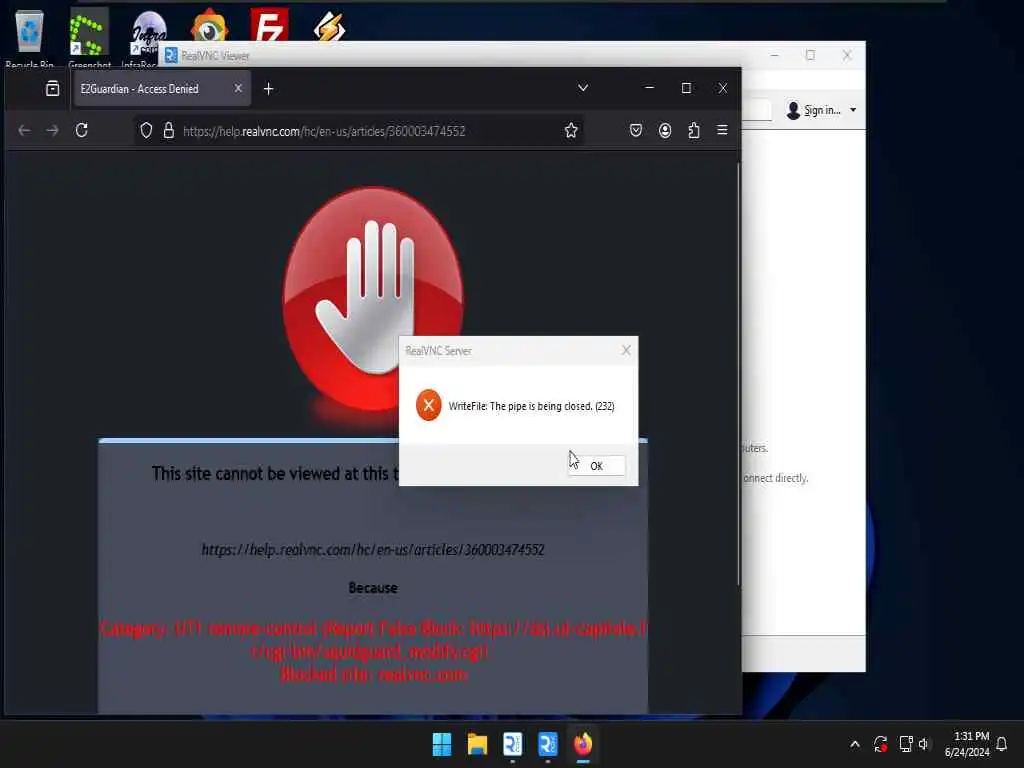
Task: Go forward in Firefox
Action: click(52, 131)
